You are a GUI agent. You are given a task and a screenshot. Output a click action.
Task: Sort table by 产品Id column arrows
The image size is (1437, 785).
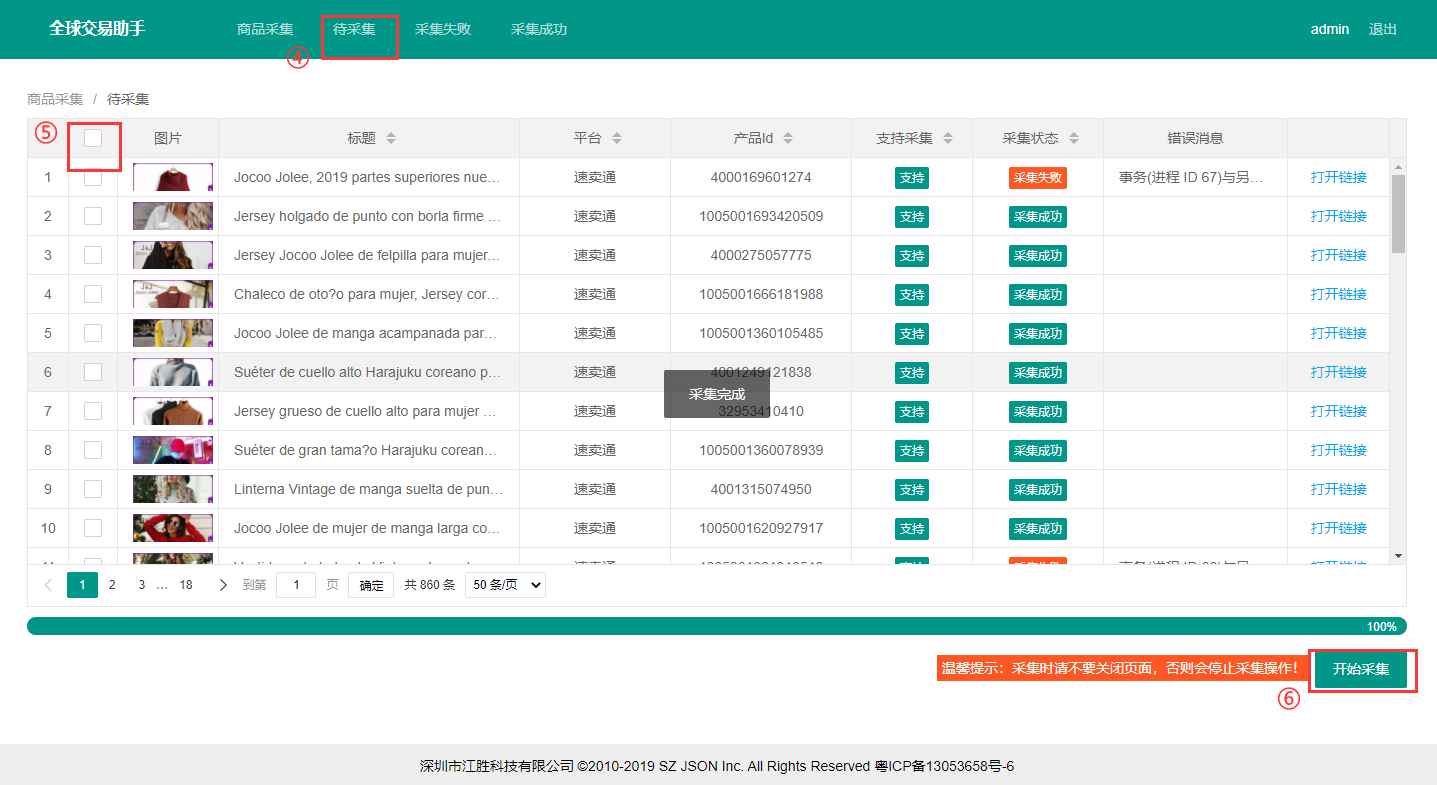[788, 138]
